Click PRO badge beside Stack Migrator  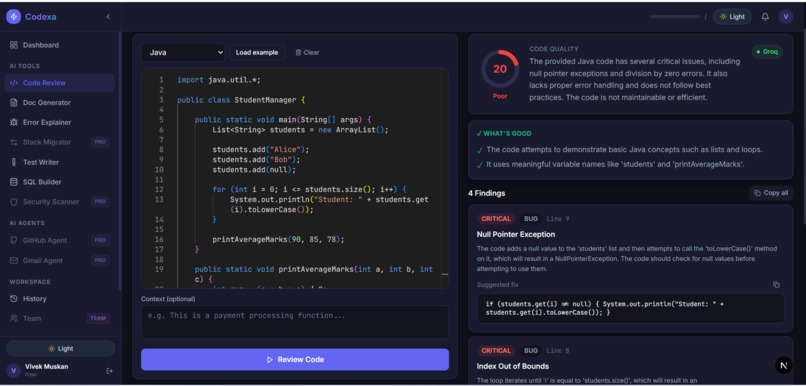pos(101,142)
